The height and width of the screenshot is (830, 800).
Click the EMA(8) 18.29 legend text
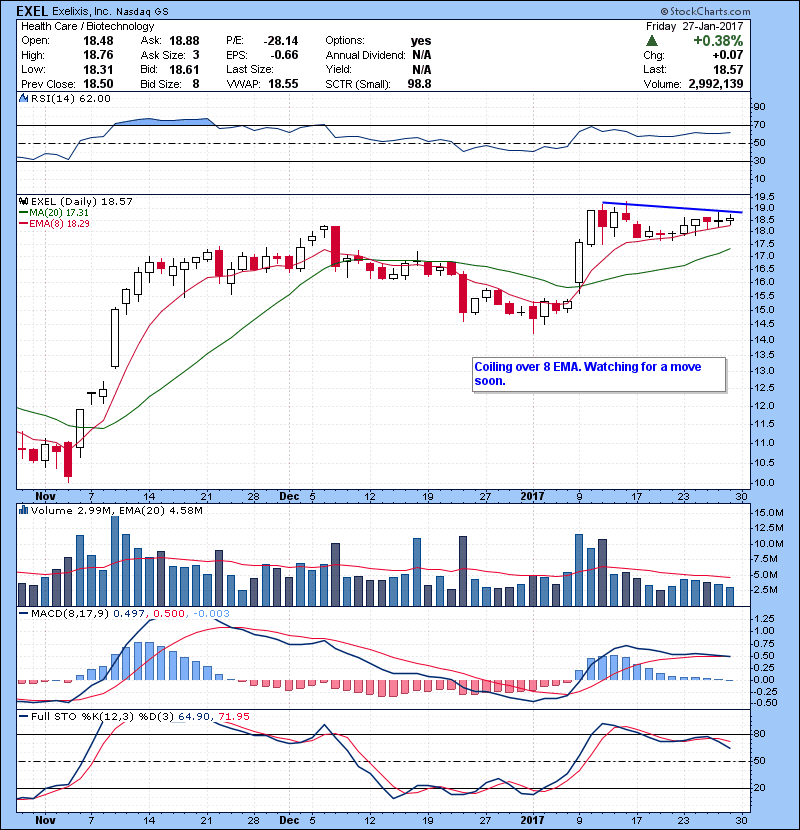point(59,223)
